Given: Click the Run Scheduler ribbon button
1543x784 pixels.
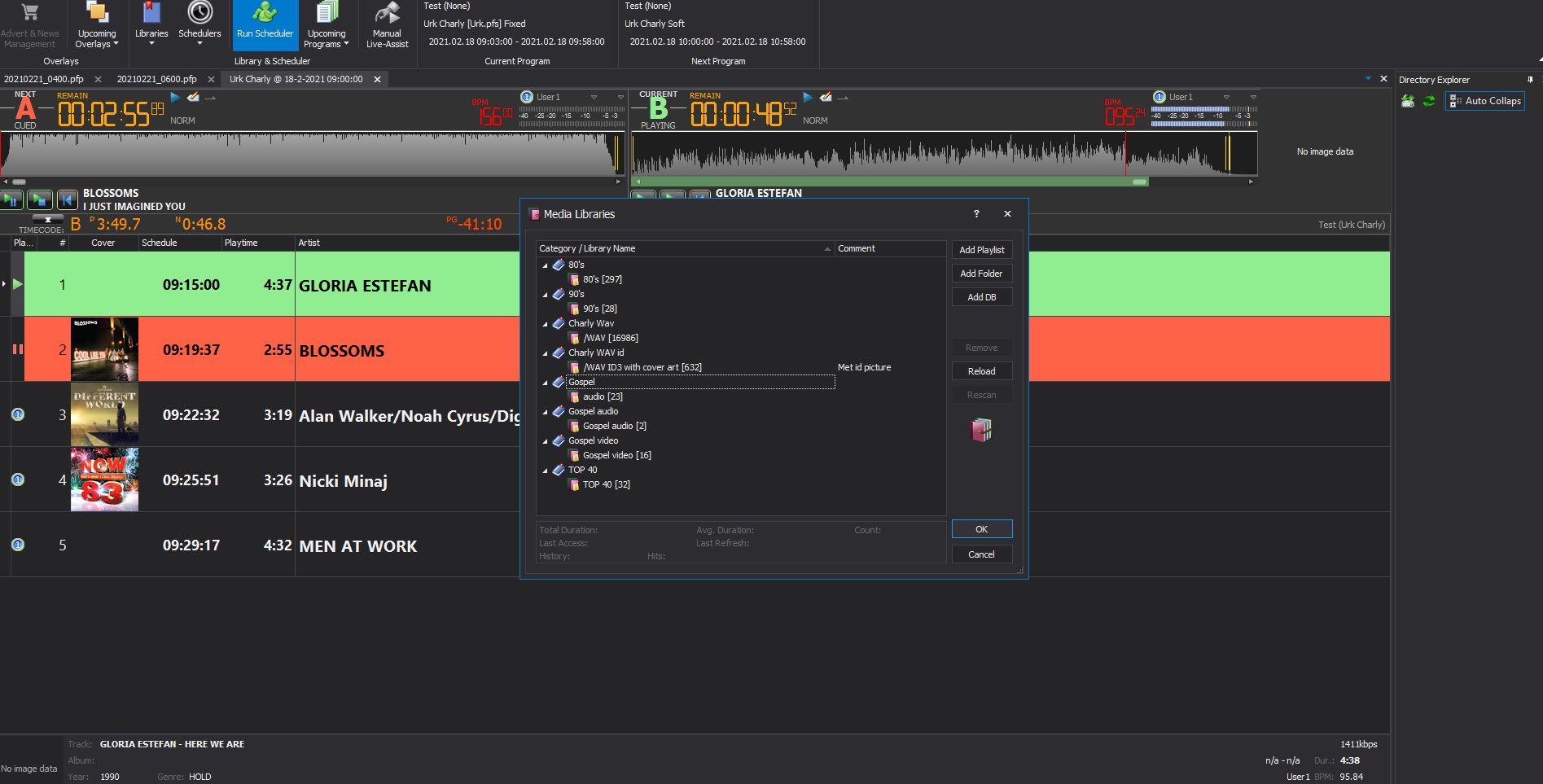Looking at the screenshot, I should (x=265, y=24).
